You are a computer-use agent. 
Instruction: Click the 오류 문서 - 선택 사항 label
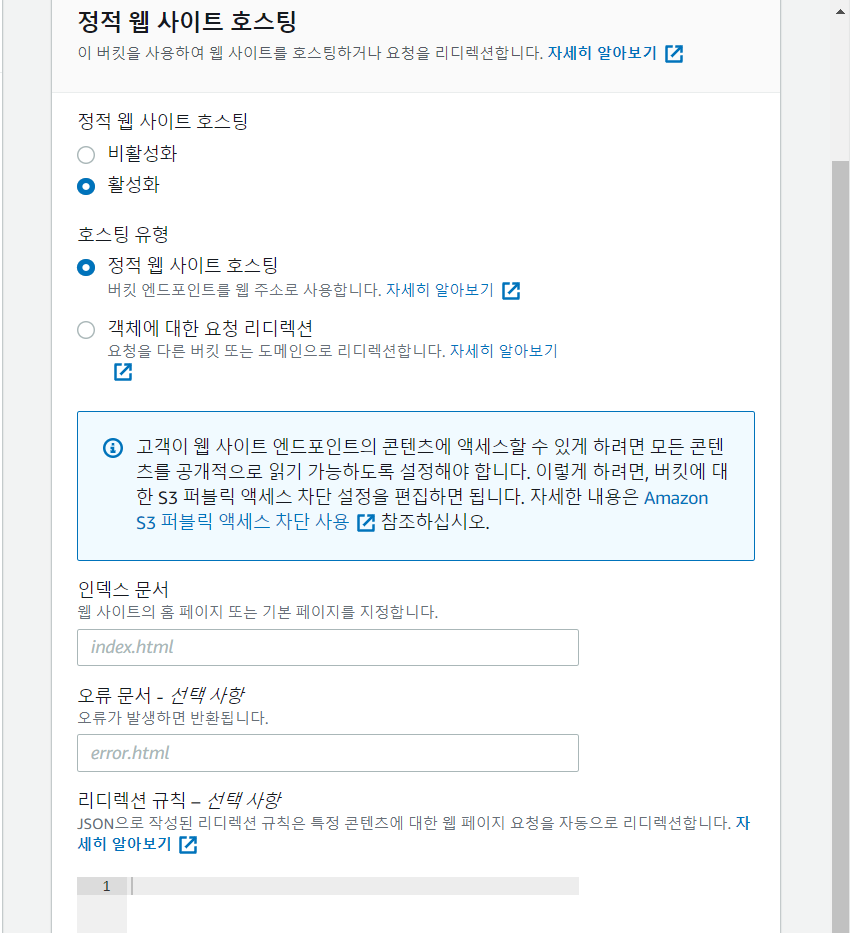161,694
